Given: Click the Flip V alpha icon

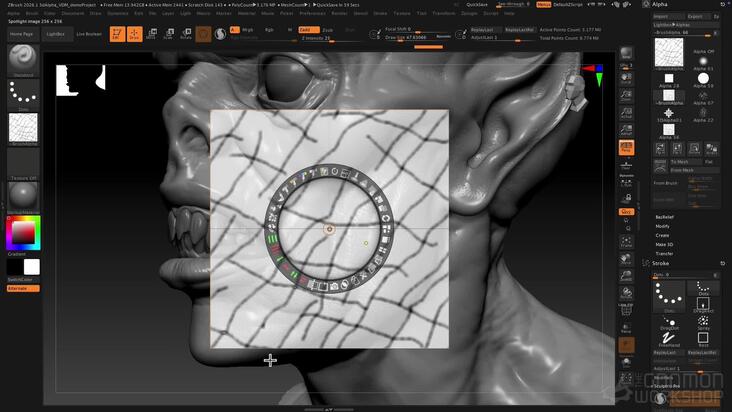Looking at the screenshot, I should tap(677, 149).
